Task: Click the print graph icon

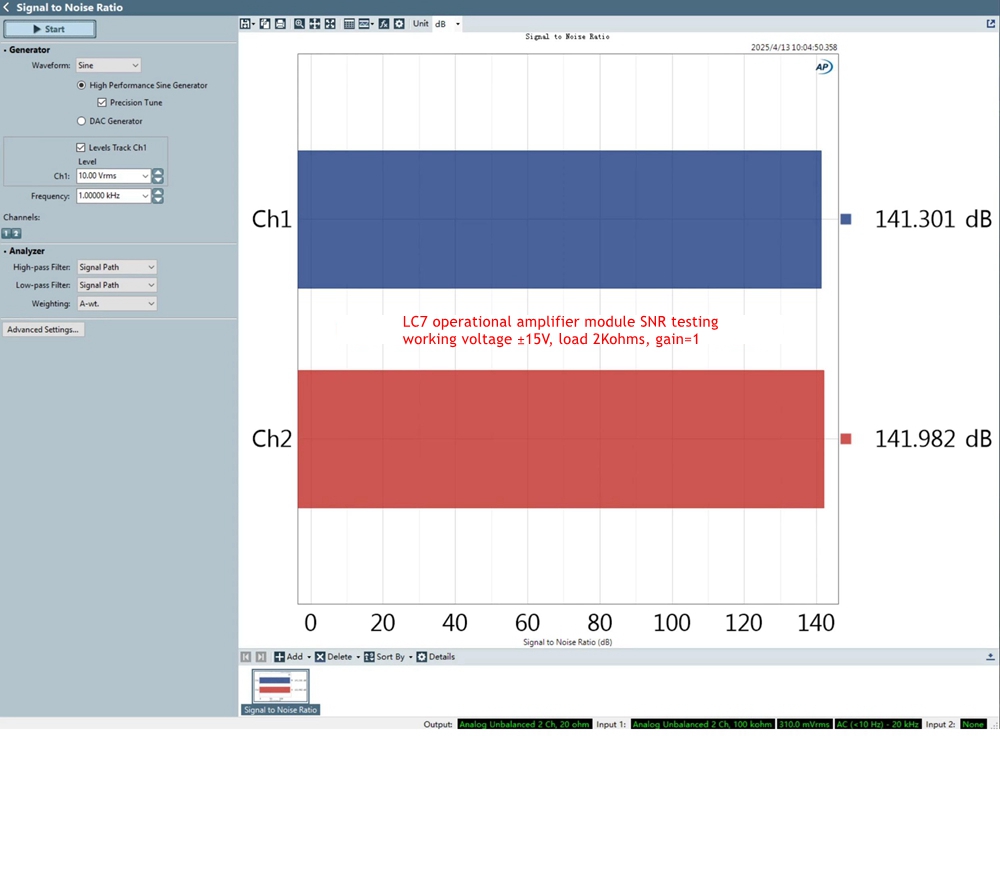Action: 280,23
